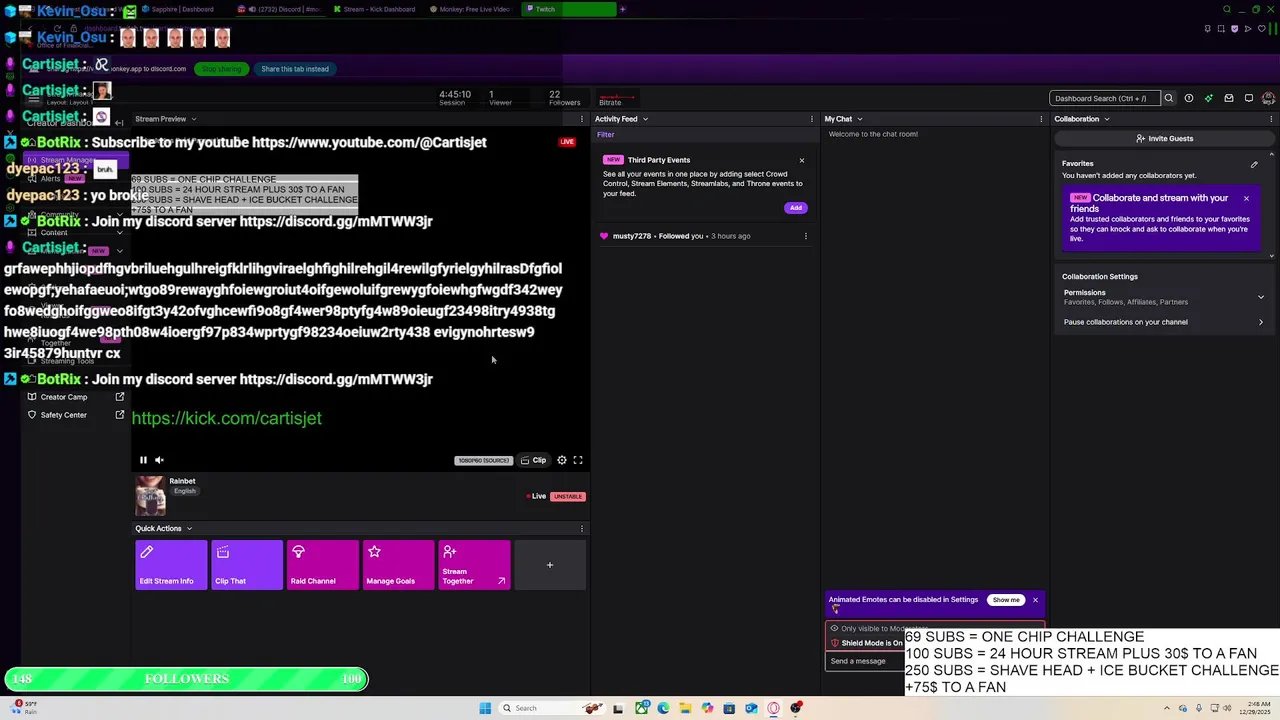The width and height of the screenshot is (1280, 720).
Task: Open options for the musty7278 follow event
Action: tap(805, 236)
